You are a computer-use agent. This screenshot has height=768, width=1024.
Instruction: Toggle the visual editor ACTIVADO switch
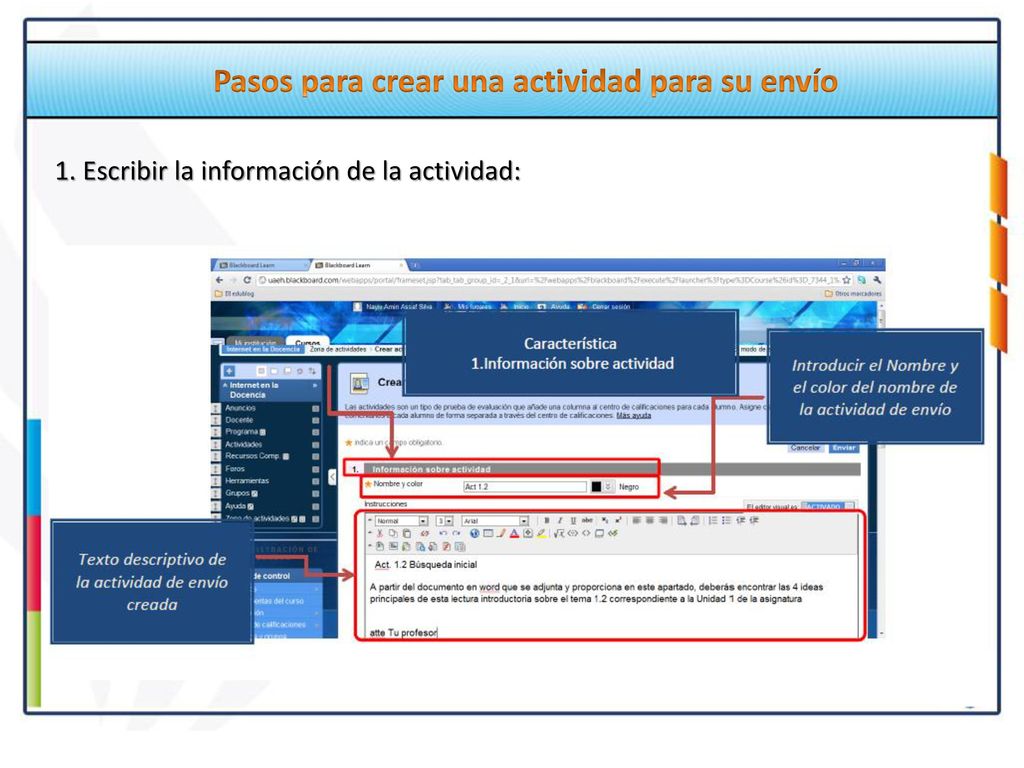pos(828,506)
